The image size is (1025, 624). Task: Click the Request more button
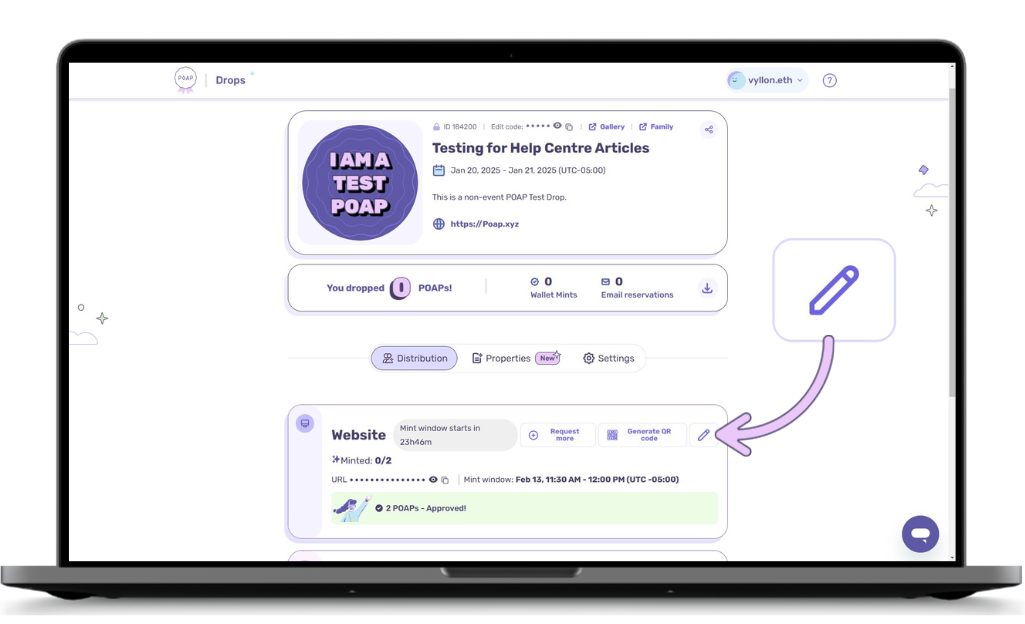[557, 435]
